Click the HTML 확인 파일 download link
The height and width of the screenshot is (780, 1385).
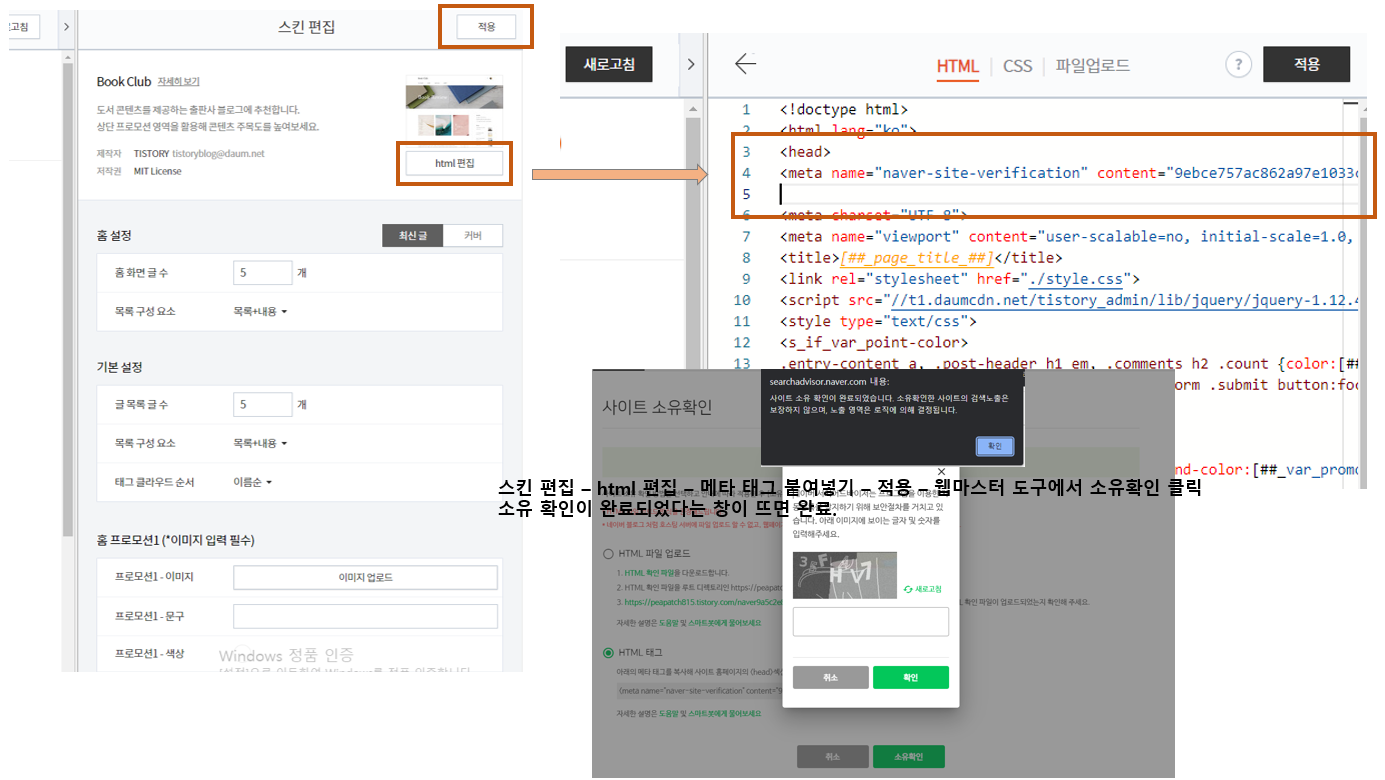651,573
